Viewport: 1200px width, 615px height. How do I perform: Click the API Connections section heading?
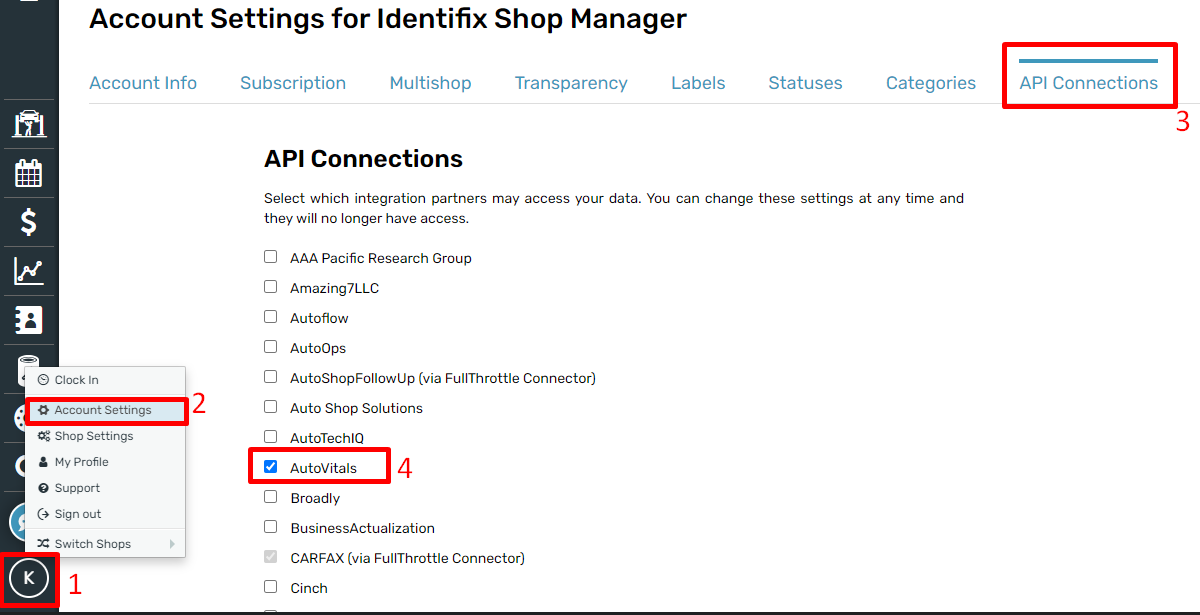tap(363, 159)
